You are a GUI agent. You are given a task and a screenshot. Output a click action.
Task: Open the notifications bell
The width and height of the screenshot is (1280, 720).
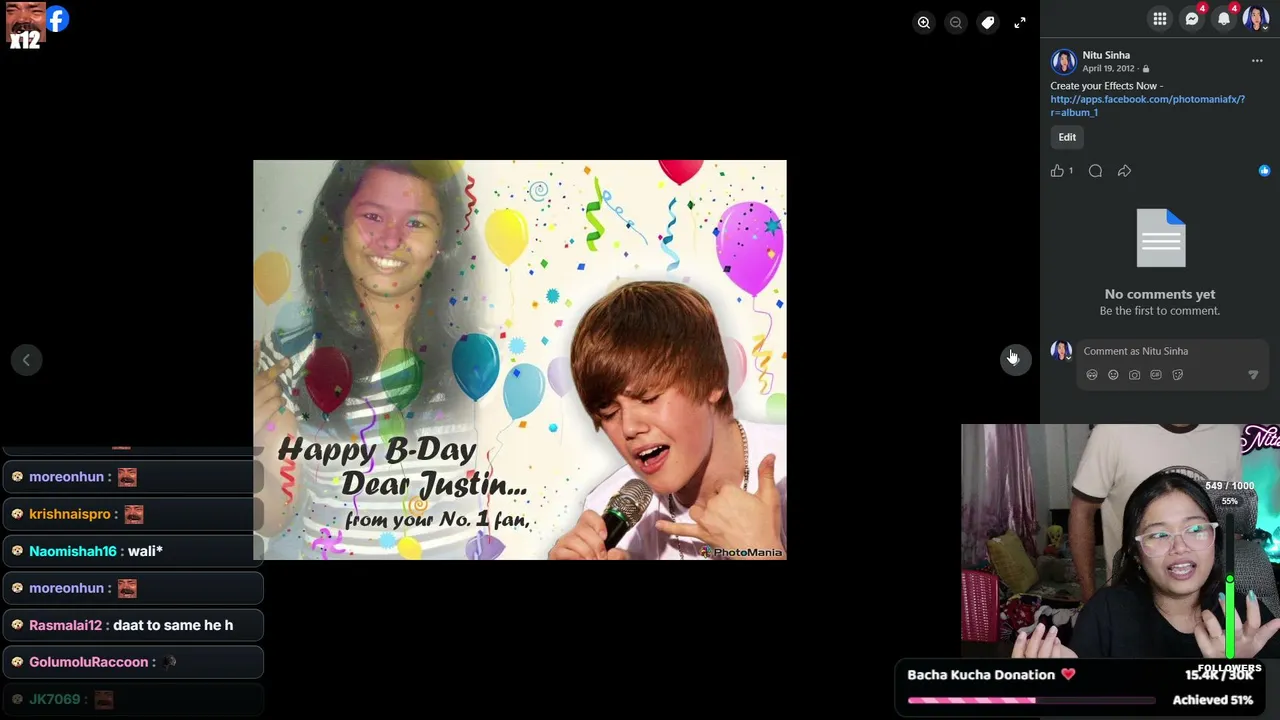pyautogui.click(x=1224, y=18)
